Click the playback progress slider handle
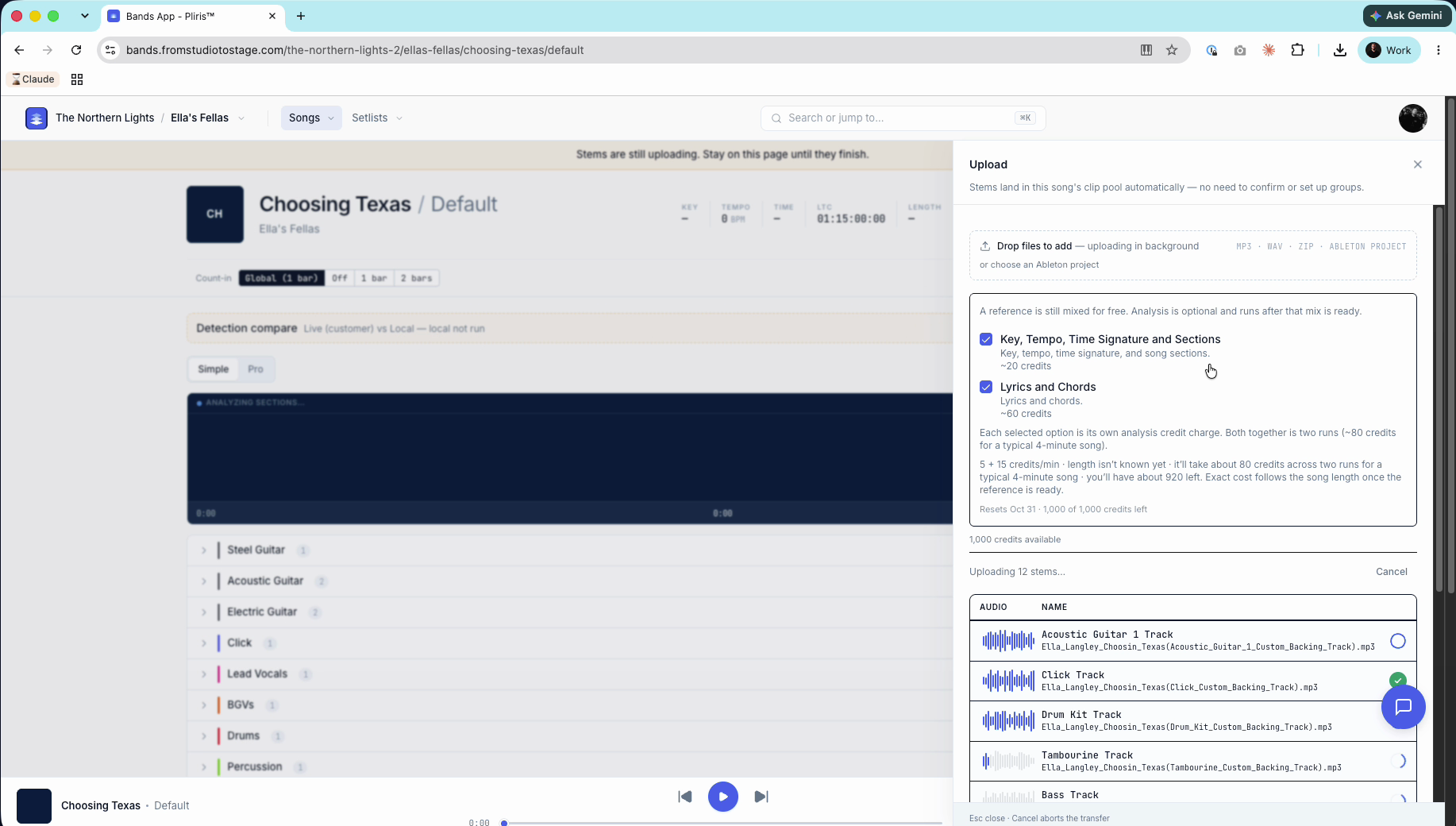This screenshot has width=1456, height=826. [504, 823]
